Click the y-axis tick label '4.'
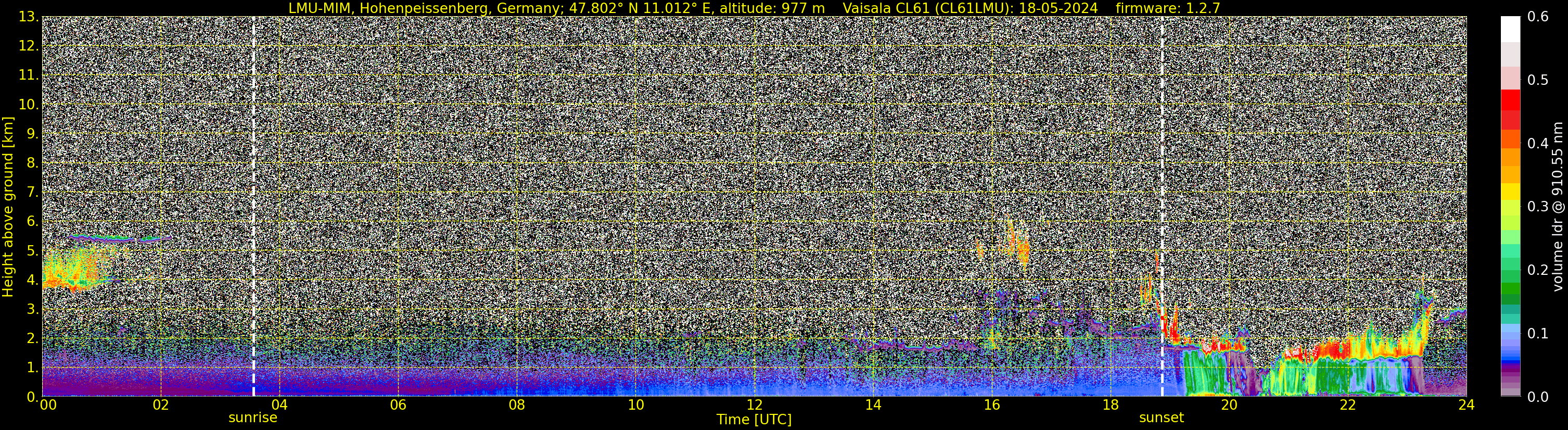 pos(32,280)
